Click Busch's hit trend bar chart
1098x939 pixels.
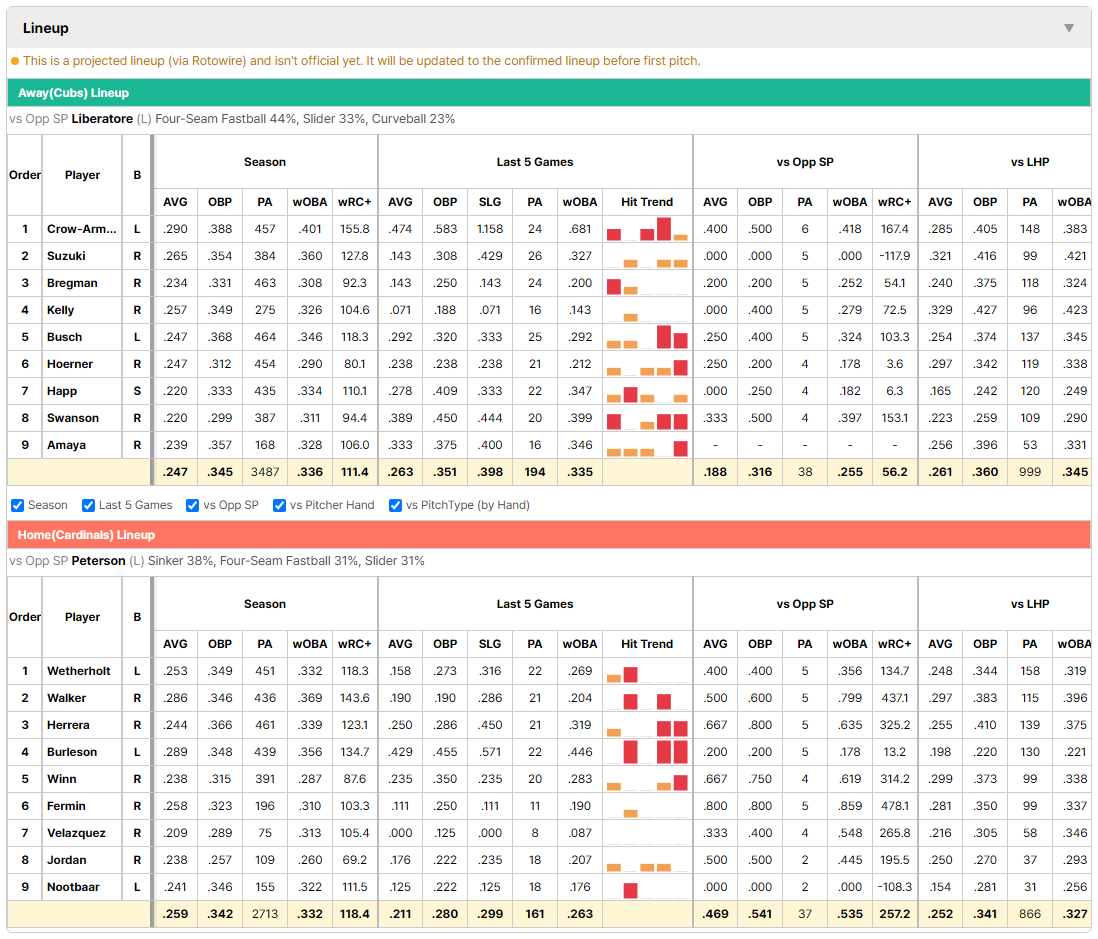(x=647, y=337)
